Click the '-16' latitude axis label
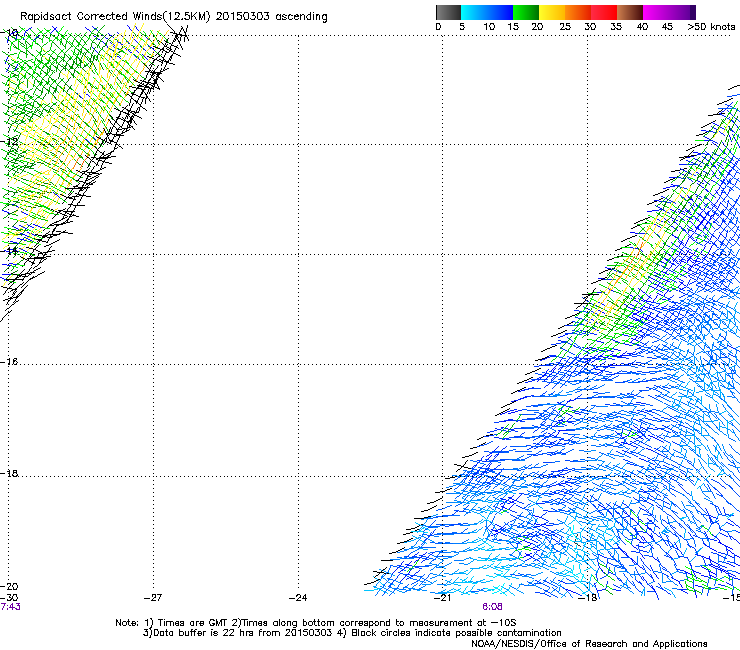 (10, 362)
